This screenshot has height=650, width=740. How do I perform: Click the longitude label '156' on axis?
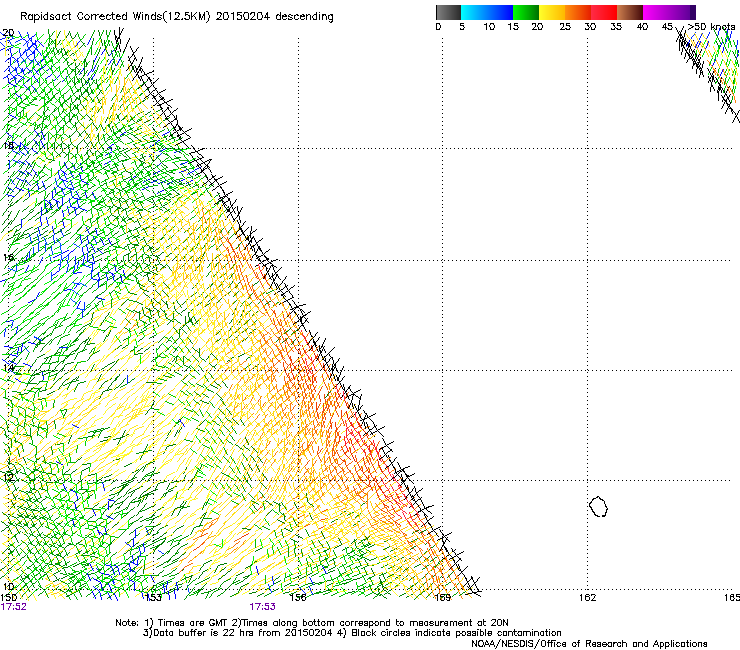pos(298,598)
